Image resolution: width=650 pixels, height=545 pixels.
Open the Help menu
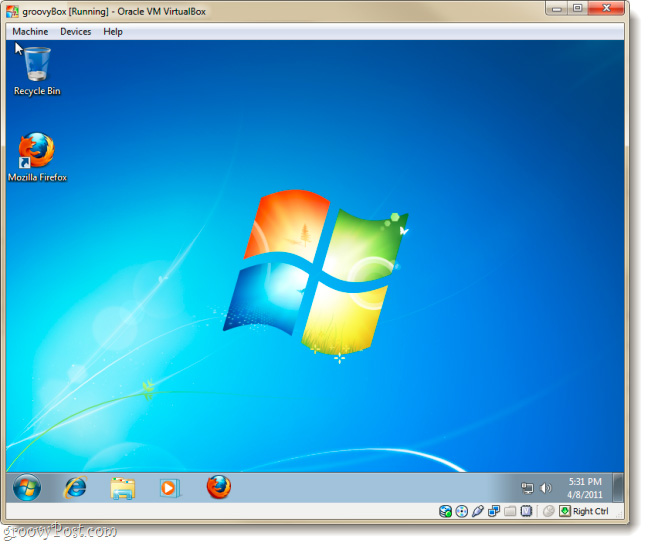(x=113, y=32)
